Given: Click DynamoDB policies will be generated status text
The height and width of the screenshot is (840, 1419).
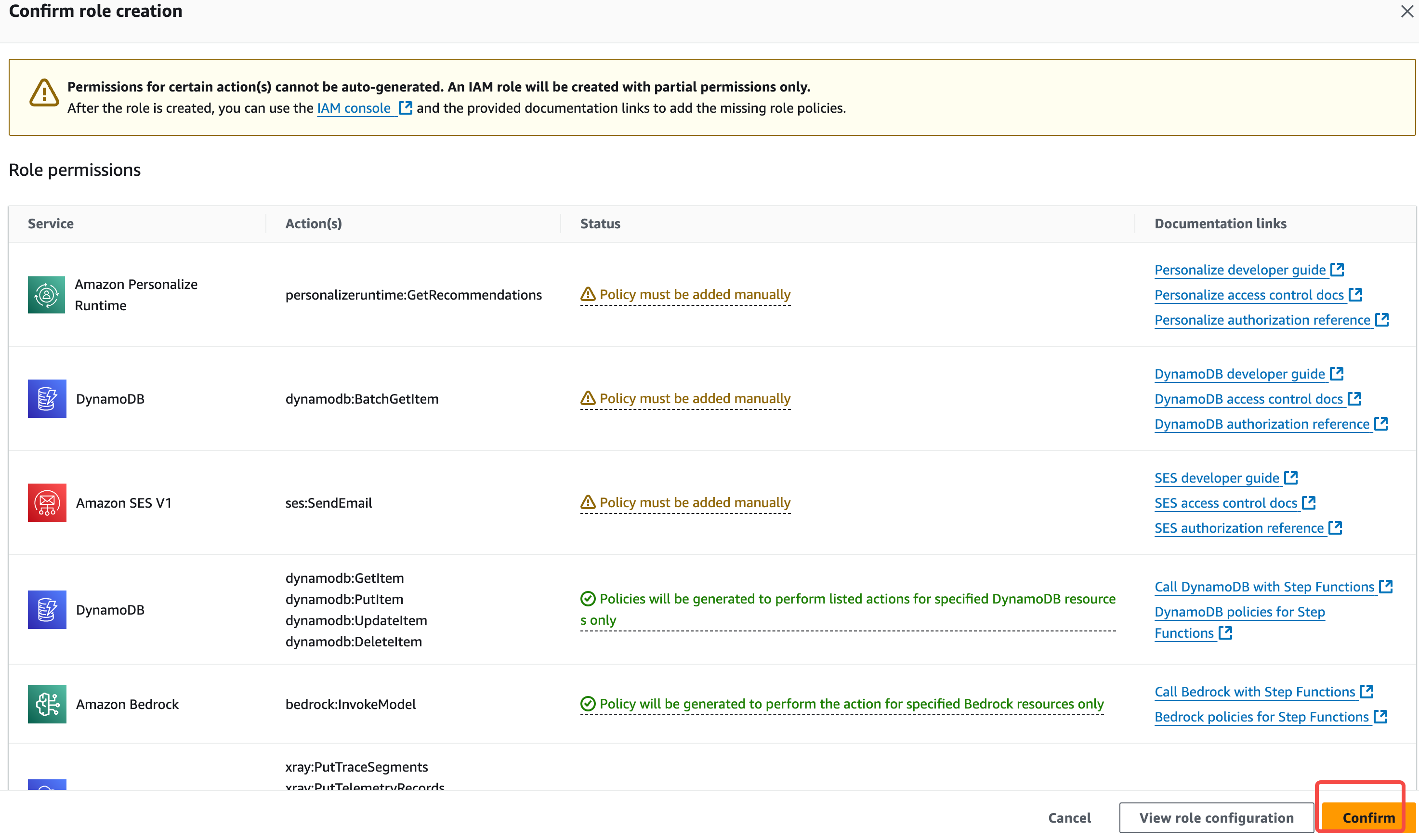Looking at the screenshot, I should click(848, 610).
